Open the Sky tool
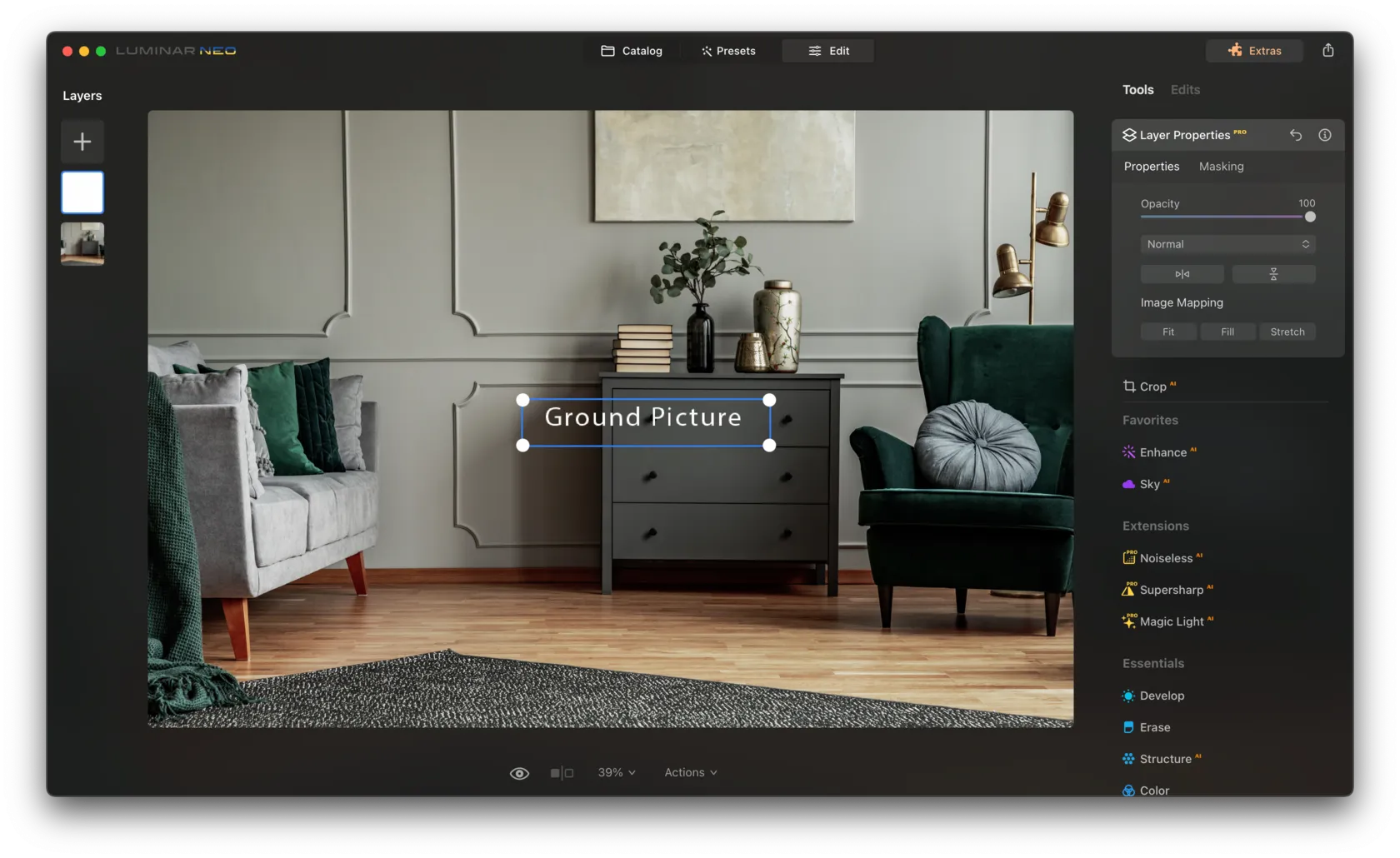 pyautogui.click(x=1149, y=484)
